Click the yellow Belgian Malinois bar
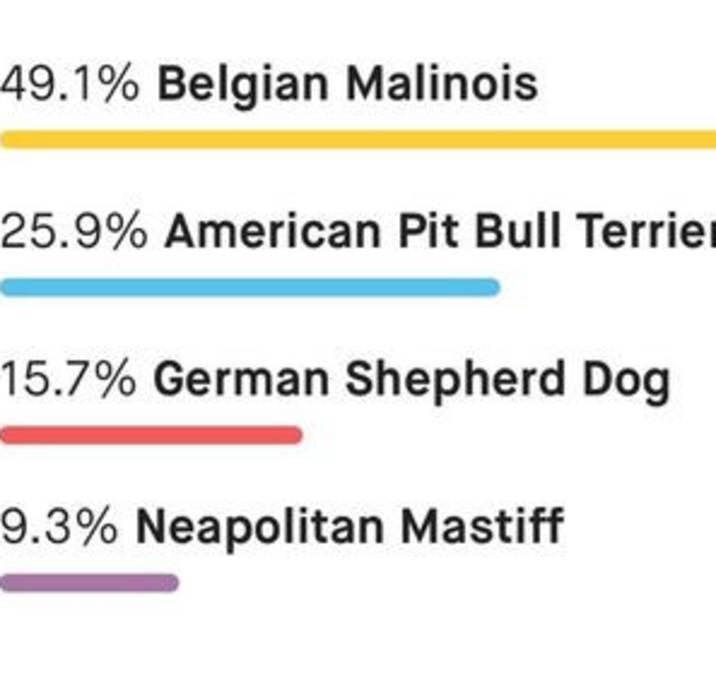The image size is (716, 680). [x=358, y=139]
